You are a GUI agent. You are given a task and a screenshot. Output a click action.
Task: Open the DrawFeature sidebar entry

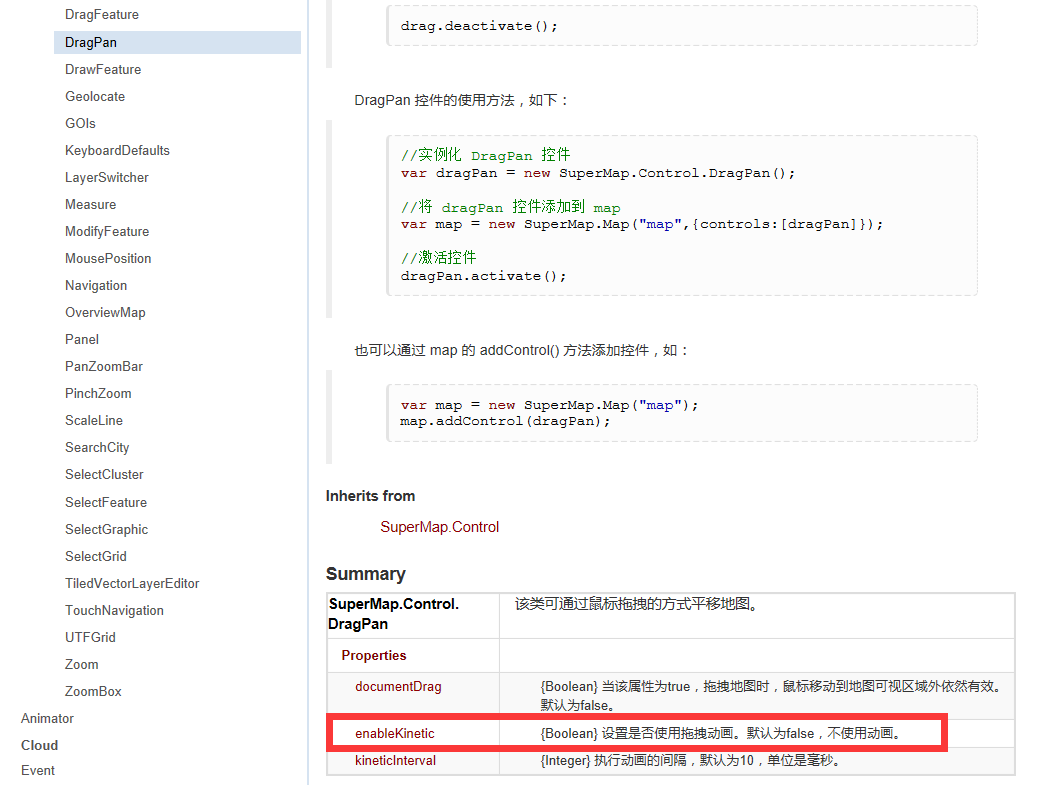[x=103, y=69]
